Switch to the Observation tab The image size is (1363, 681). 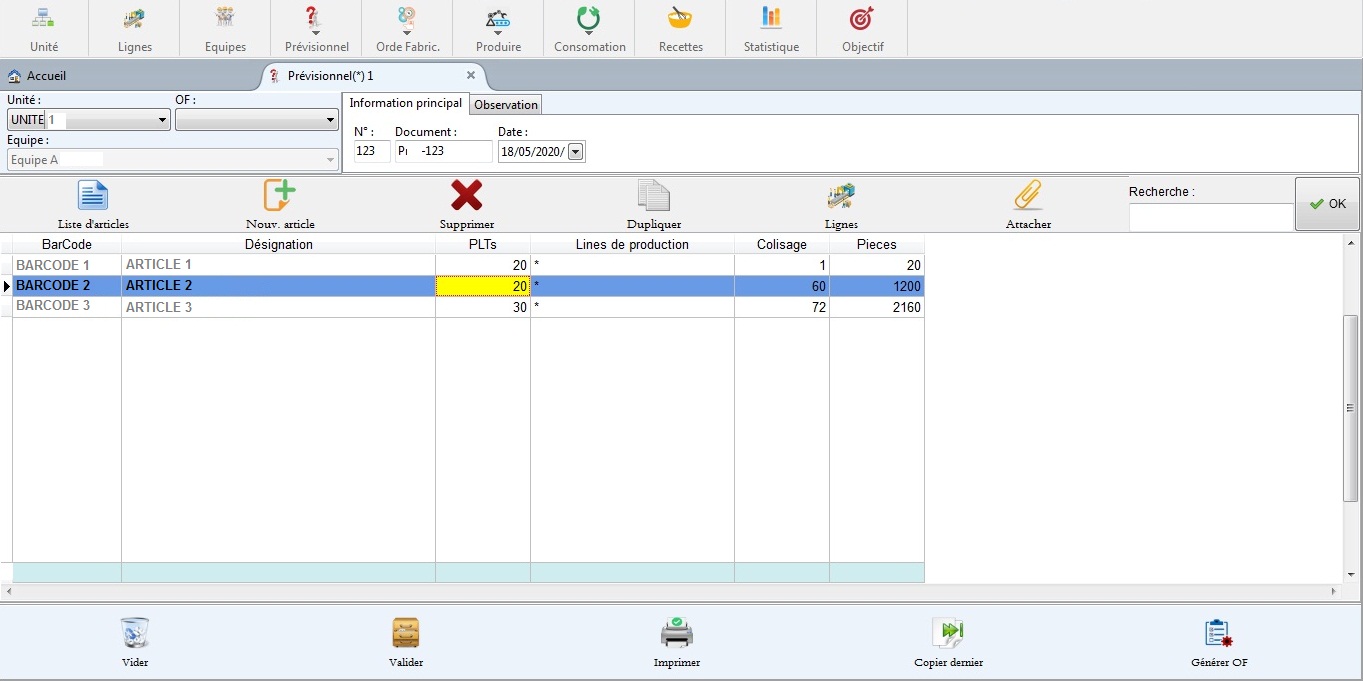click(x=506, y=105)
